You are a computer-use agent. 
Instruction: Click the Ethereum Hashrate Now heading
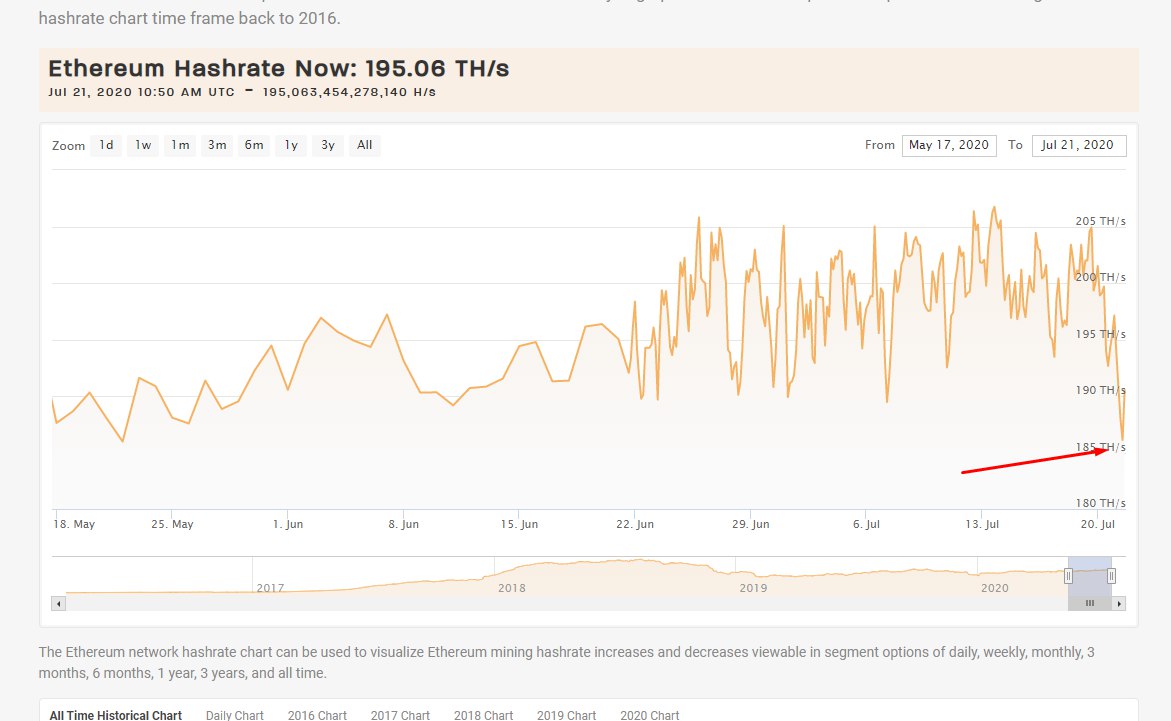[x=279, y=69]
